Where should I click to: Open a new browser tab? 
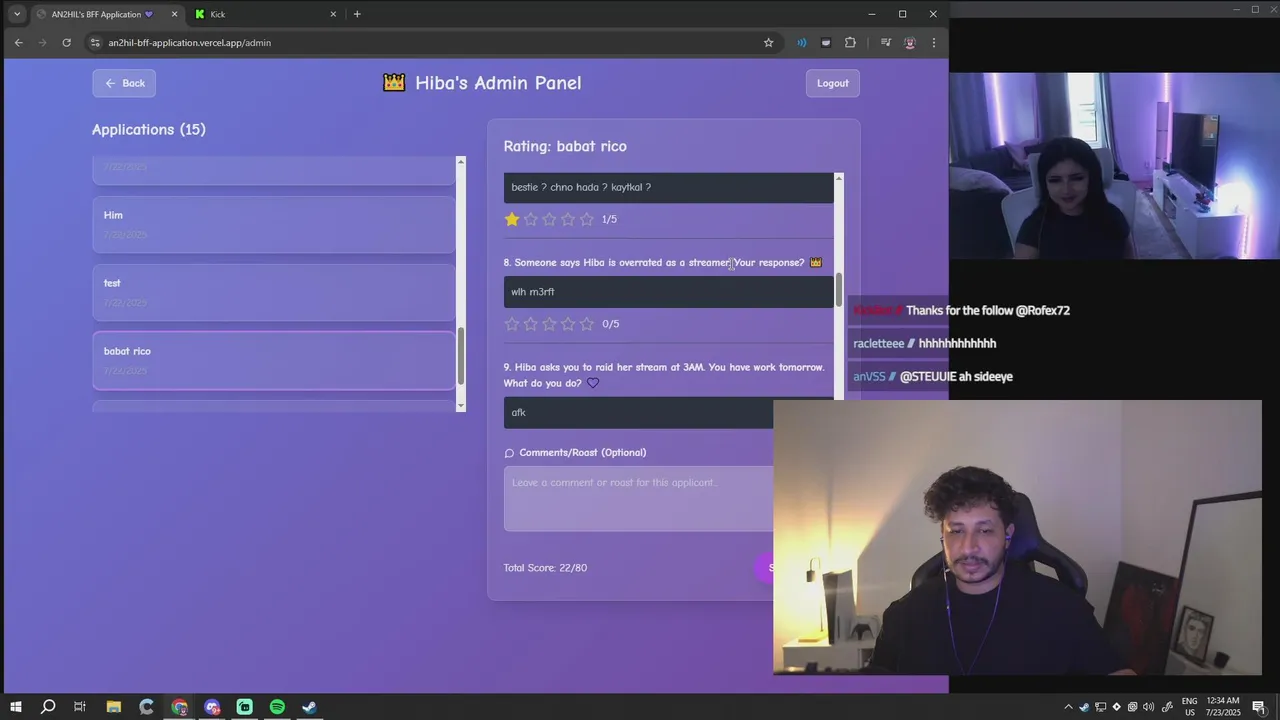click(357, 14)
